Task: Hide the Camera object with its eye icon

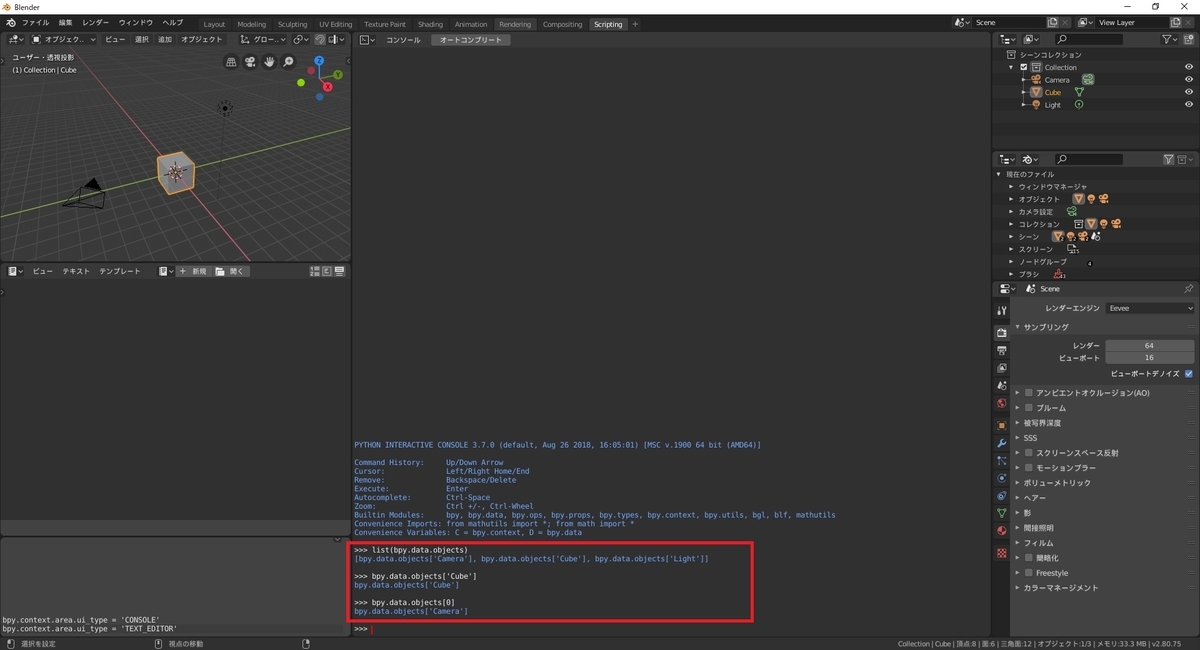Action: click(1189, 79)
